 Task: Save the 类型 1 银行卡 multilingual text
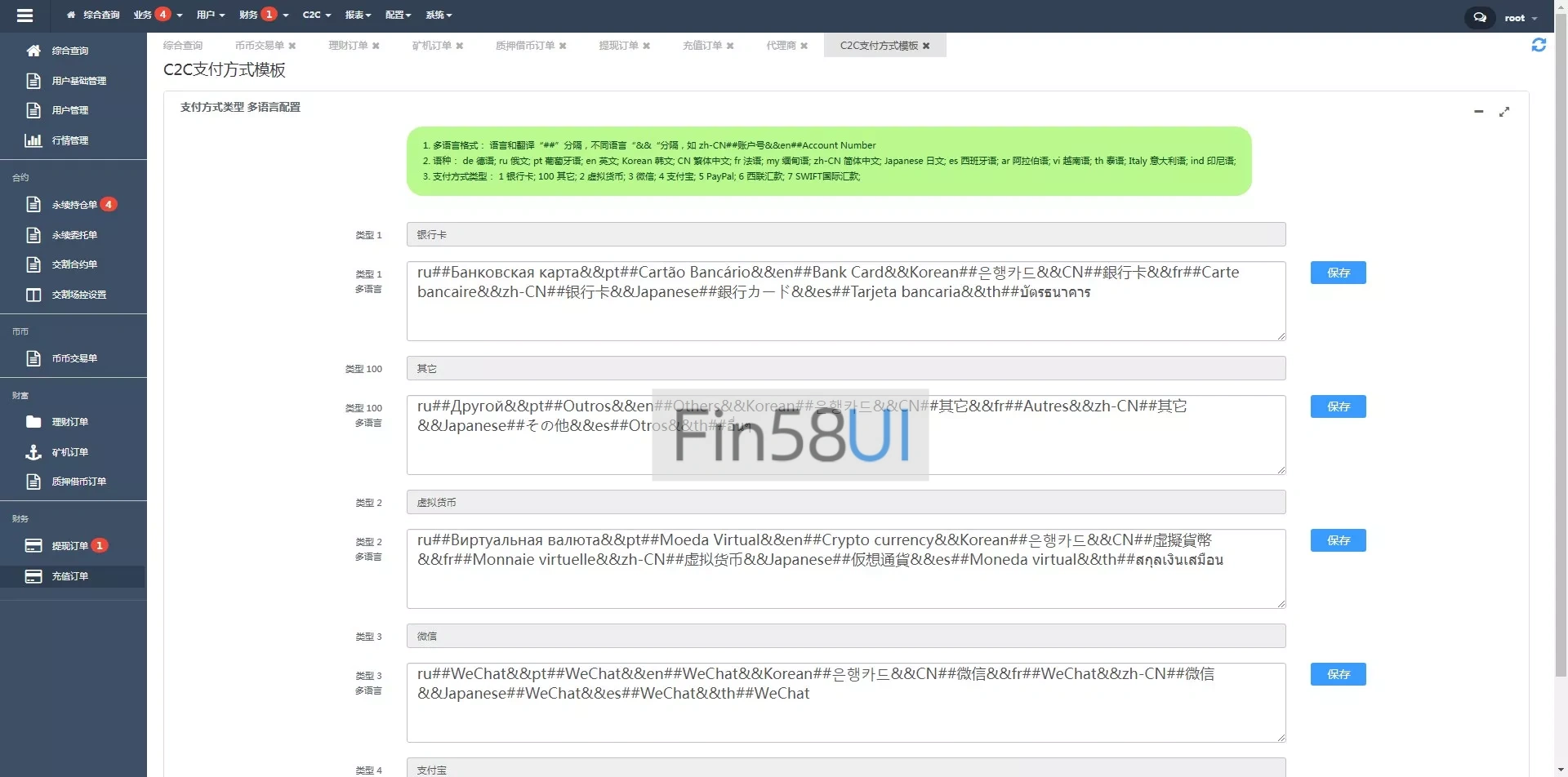[x=1338, y=273]
